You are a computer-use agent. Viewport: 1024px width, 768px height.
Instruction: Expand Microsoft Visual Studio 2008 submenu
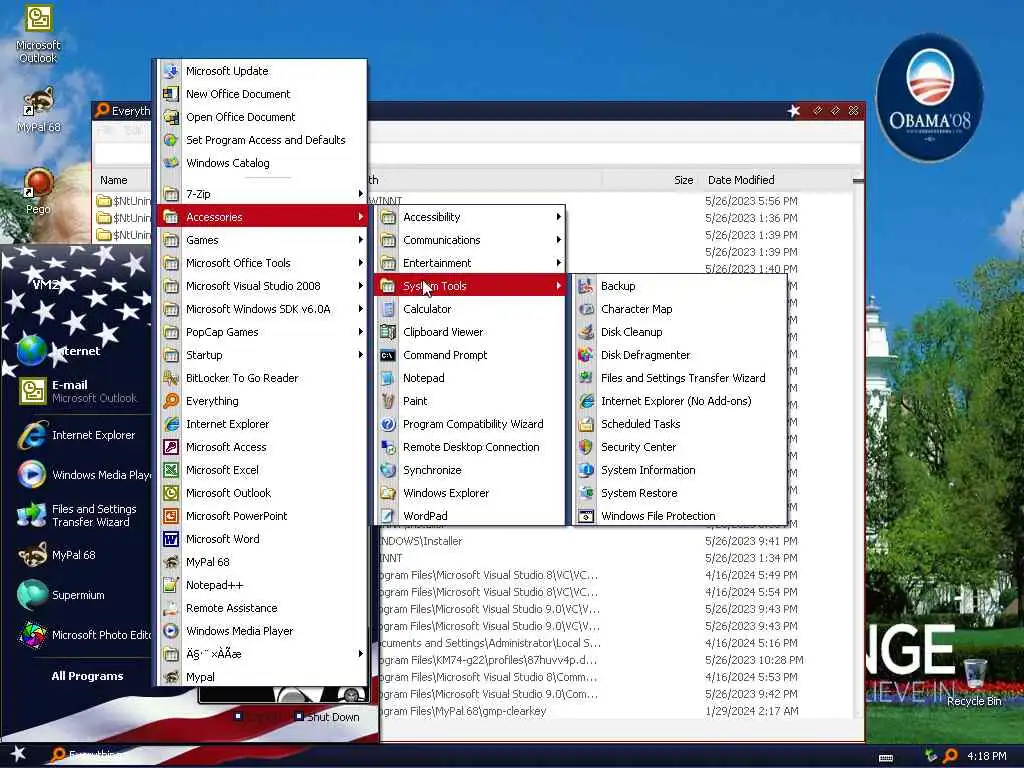(x=262, y=286)
